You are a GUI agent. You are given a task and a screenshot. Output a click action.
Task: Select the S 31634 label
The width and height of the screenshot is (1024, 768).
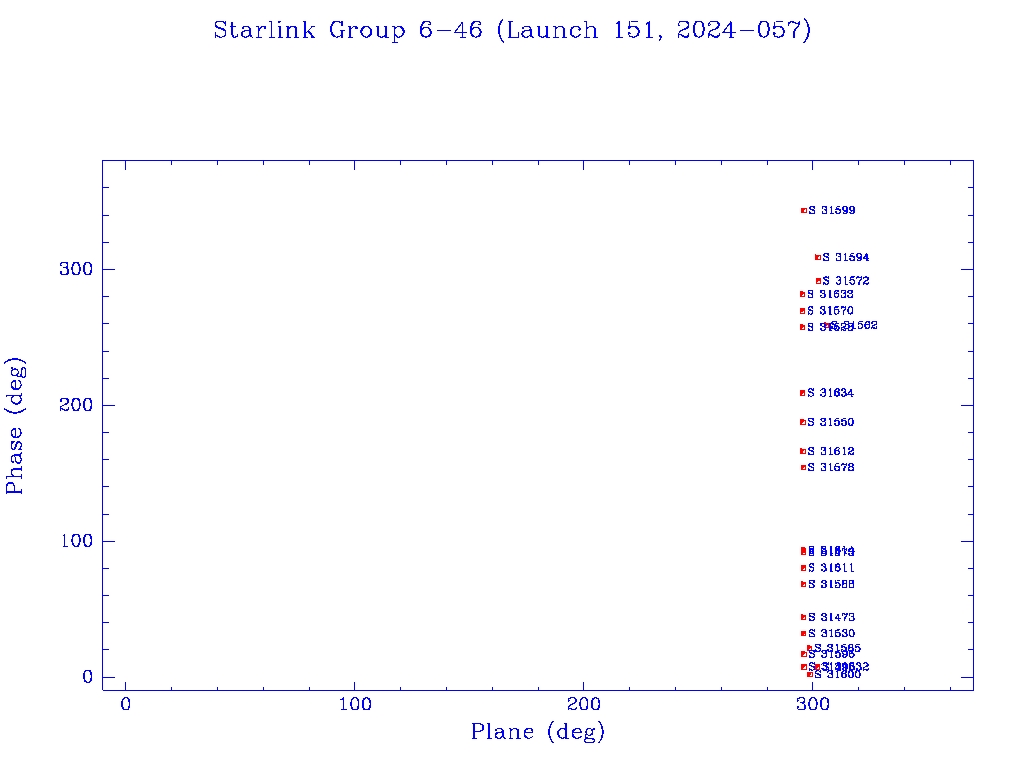point(831,393)
